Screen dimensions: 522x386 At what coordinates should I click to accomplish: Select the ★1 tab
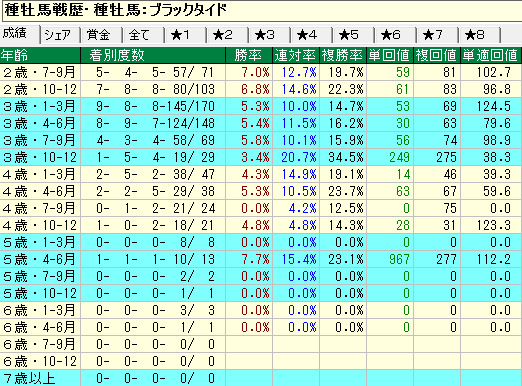(x=186, y=35)
